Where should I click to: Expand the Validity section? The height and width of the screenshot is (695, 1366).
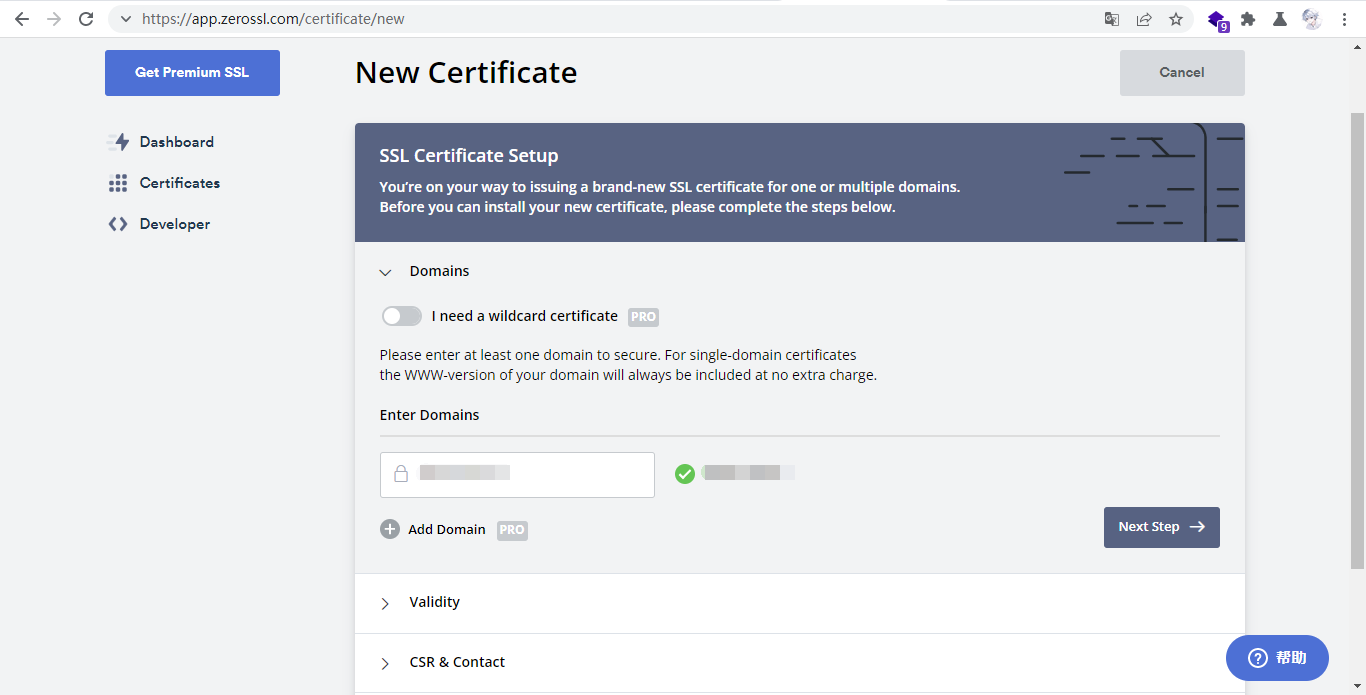(386, 603)
